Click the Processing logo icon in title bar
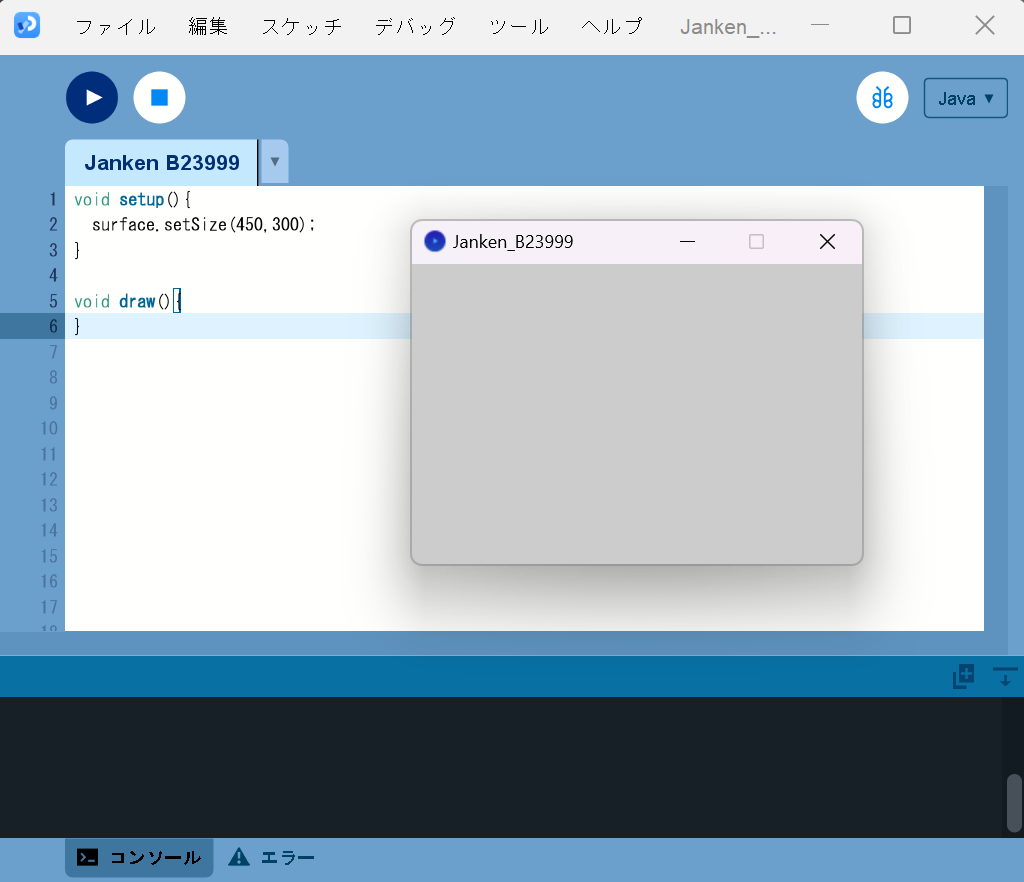This screenshot has width=1024, height=882. coord(27,26)
